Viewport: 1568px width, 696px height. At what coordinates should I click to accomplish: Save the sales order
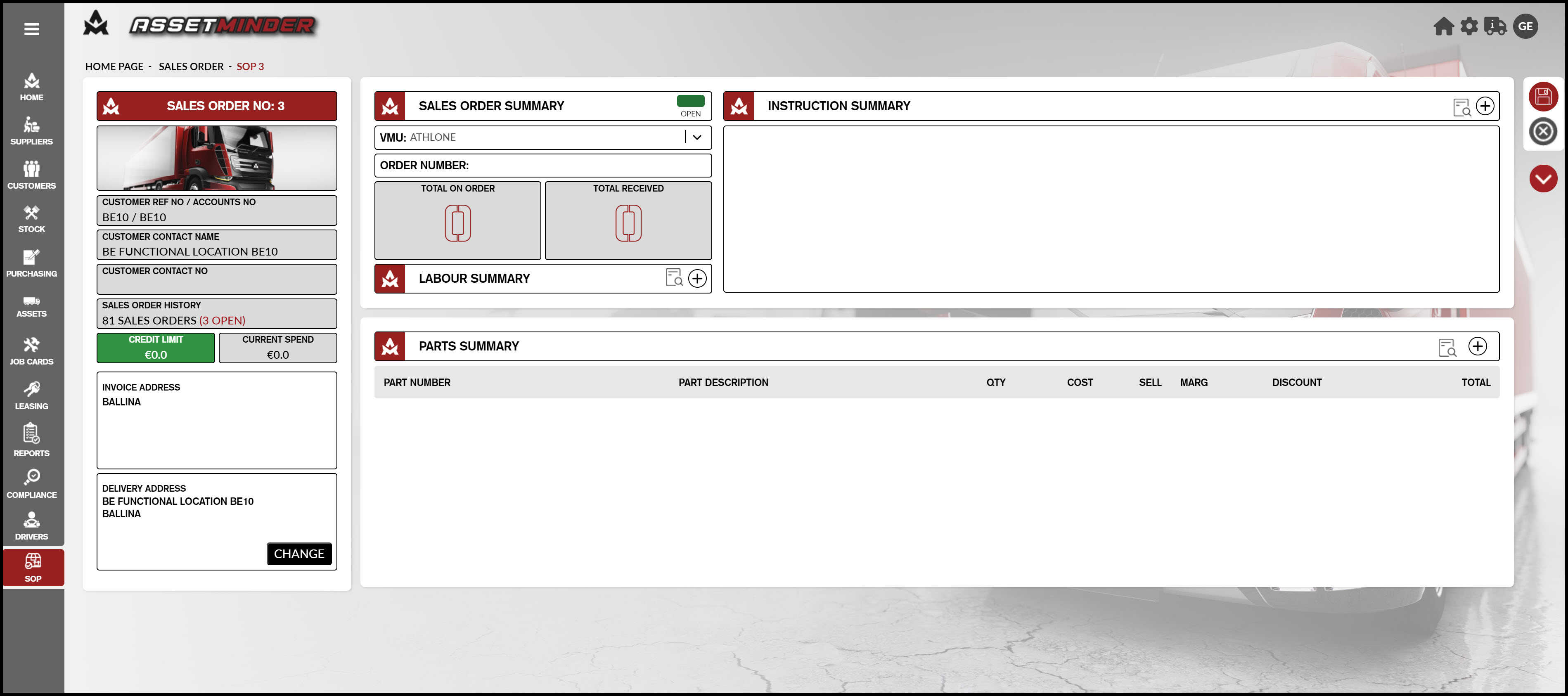tap(1543, 96)
